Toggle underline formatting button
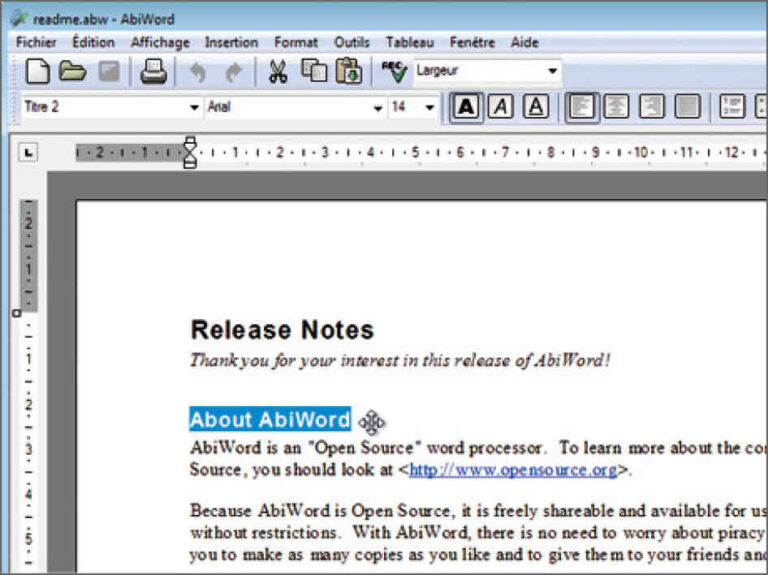The height and width of the screenshot is (575, 768). 536,106
